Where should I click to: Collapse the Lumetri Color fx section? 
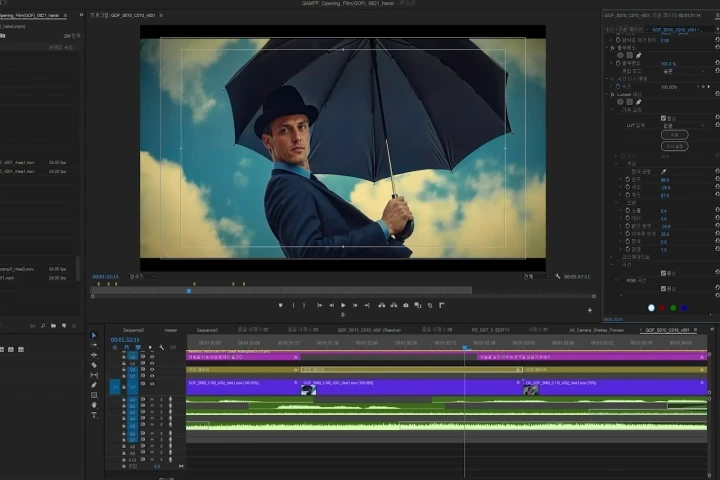pos(607,95)
